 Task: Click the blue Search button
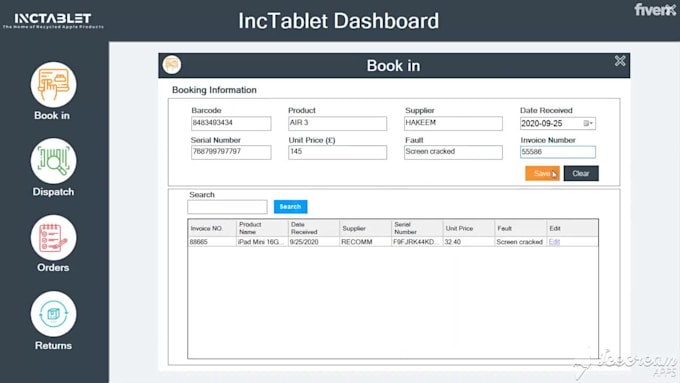point(291,207)
